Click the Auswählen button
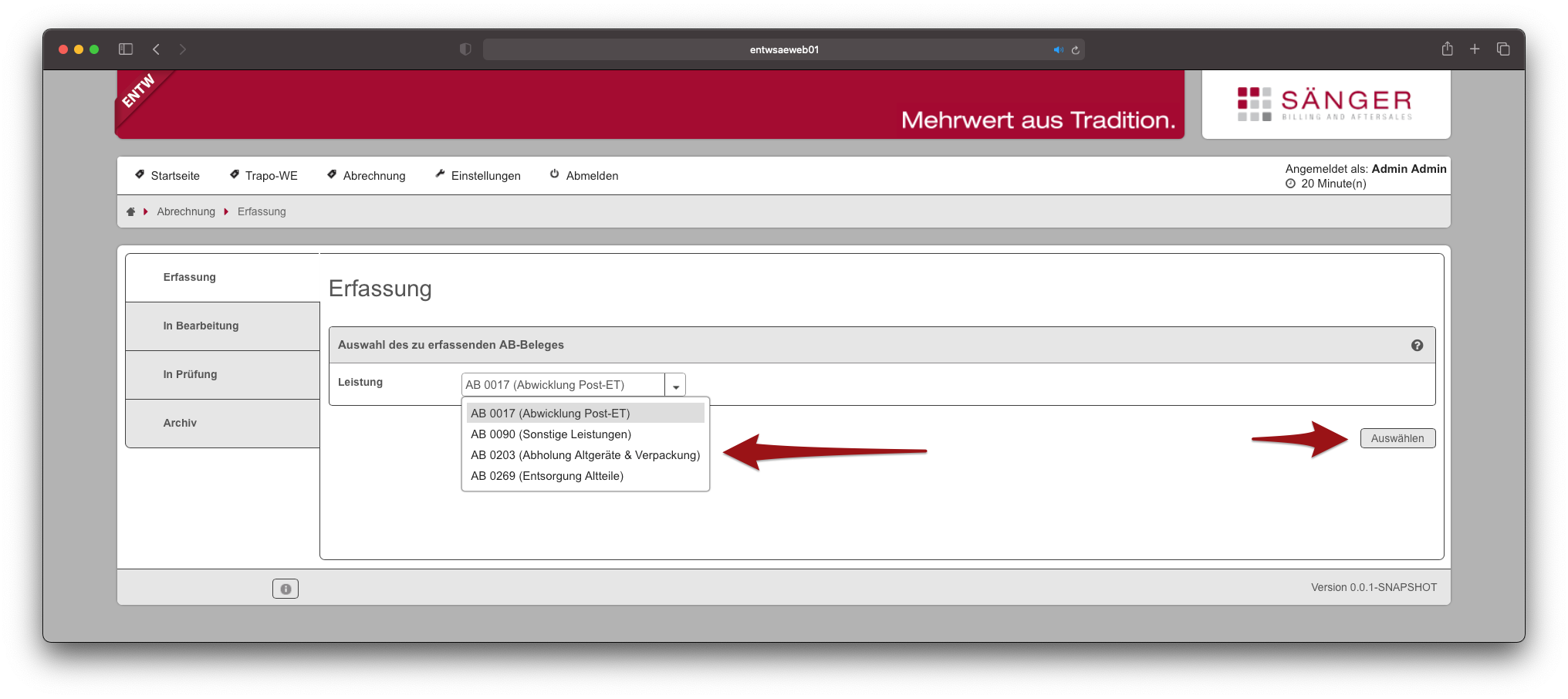 coord(1397,438)
